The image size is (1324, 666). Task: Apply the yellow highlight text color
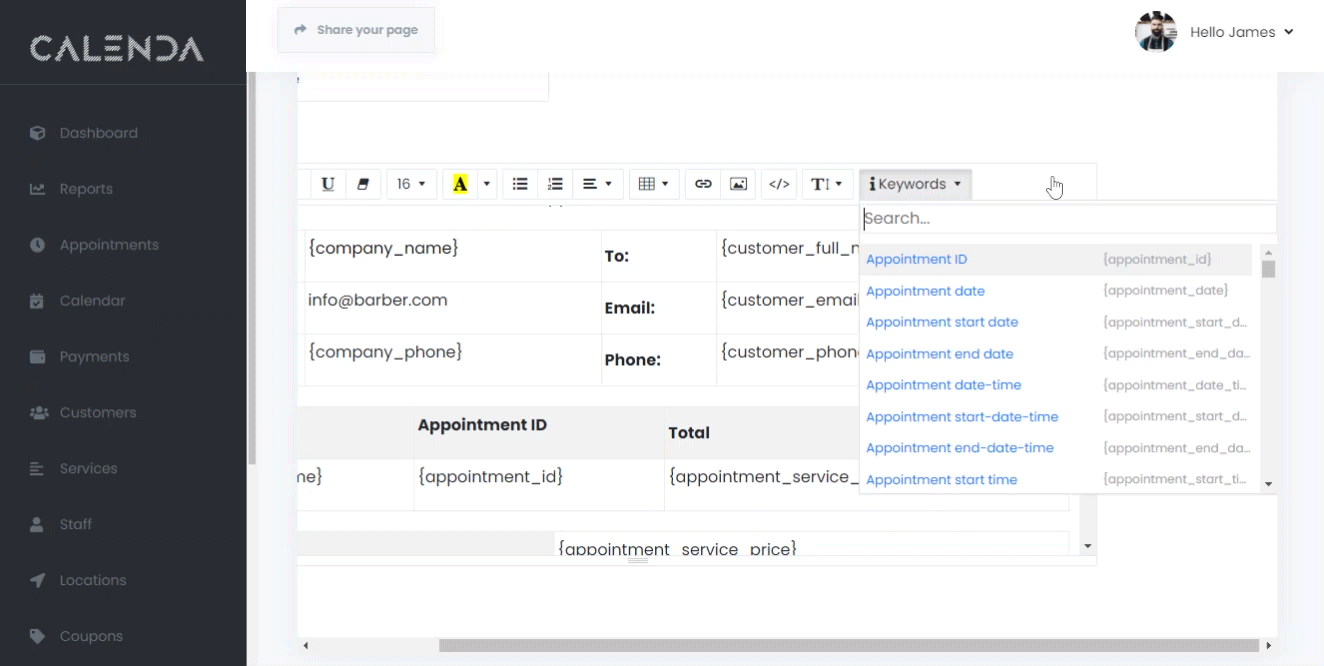pos(460,184)
